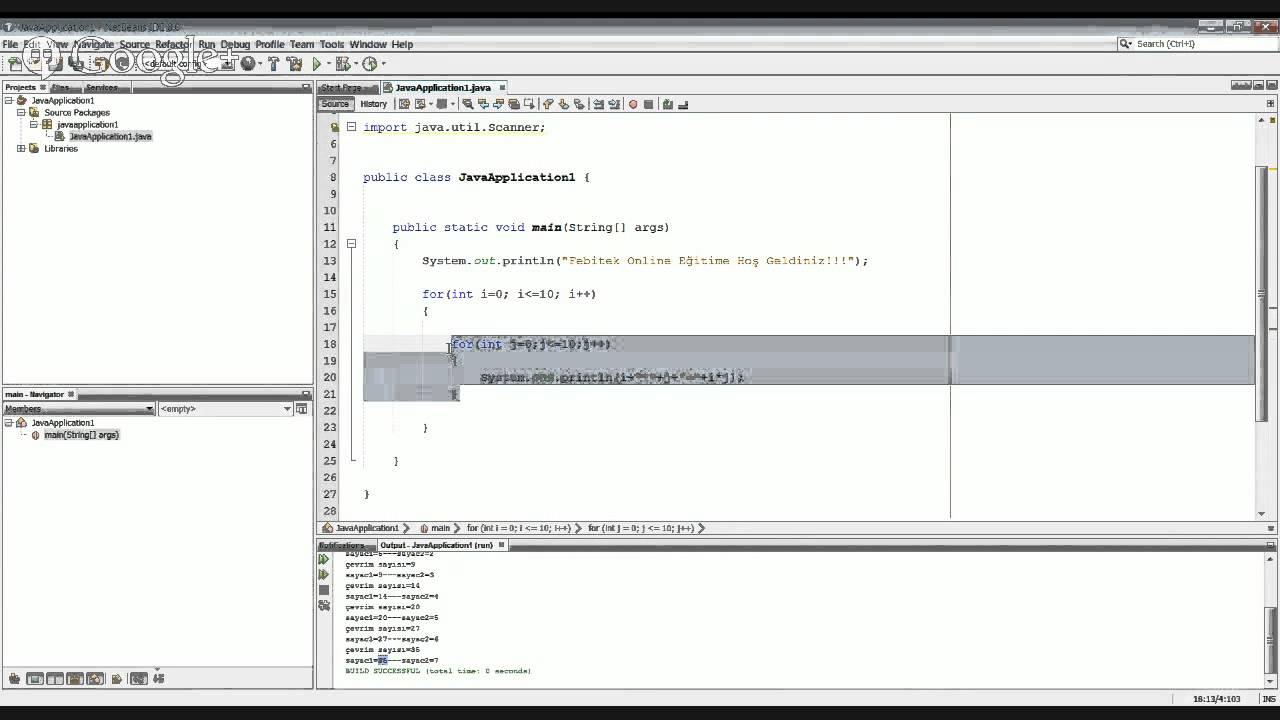Stop macro recording with the square icon

[x=648, y=104]
